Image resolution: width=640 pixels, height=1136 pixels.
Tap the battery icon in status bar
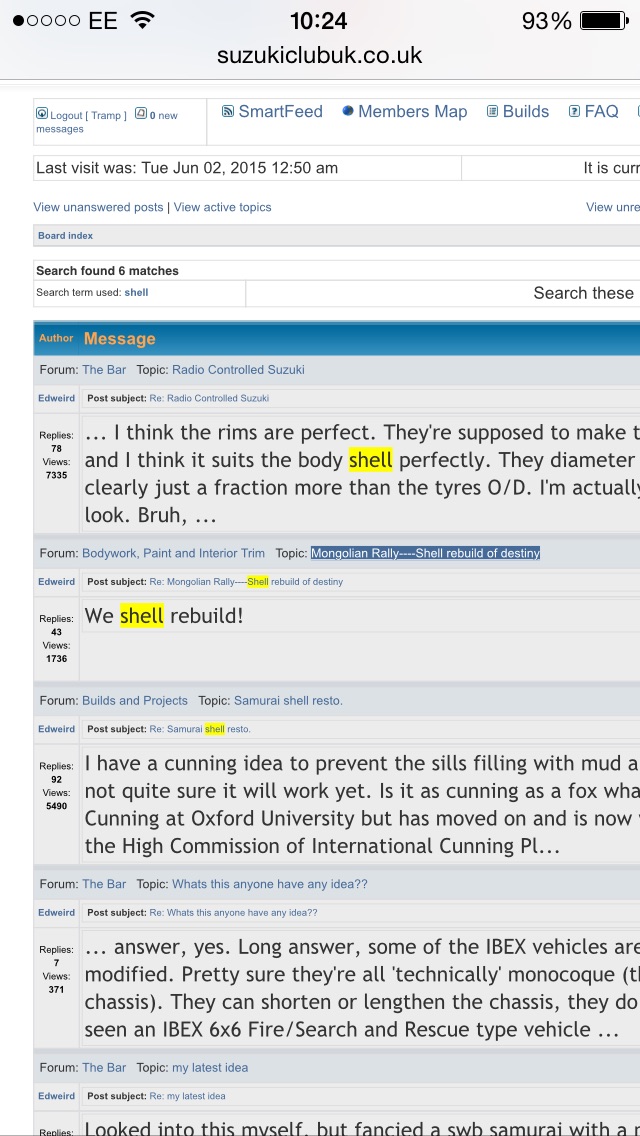(x=604, y=21)
